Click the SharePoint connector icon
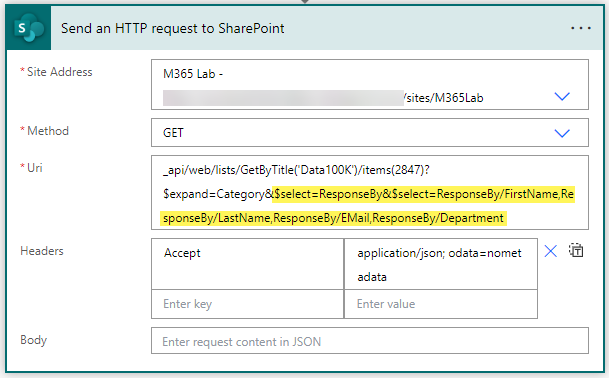Screen dimensions: 609x378 (x=28, y=28)
